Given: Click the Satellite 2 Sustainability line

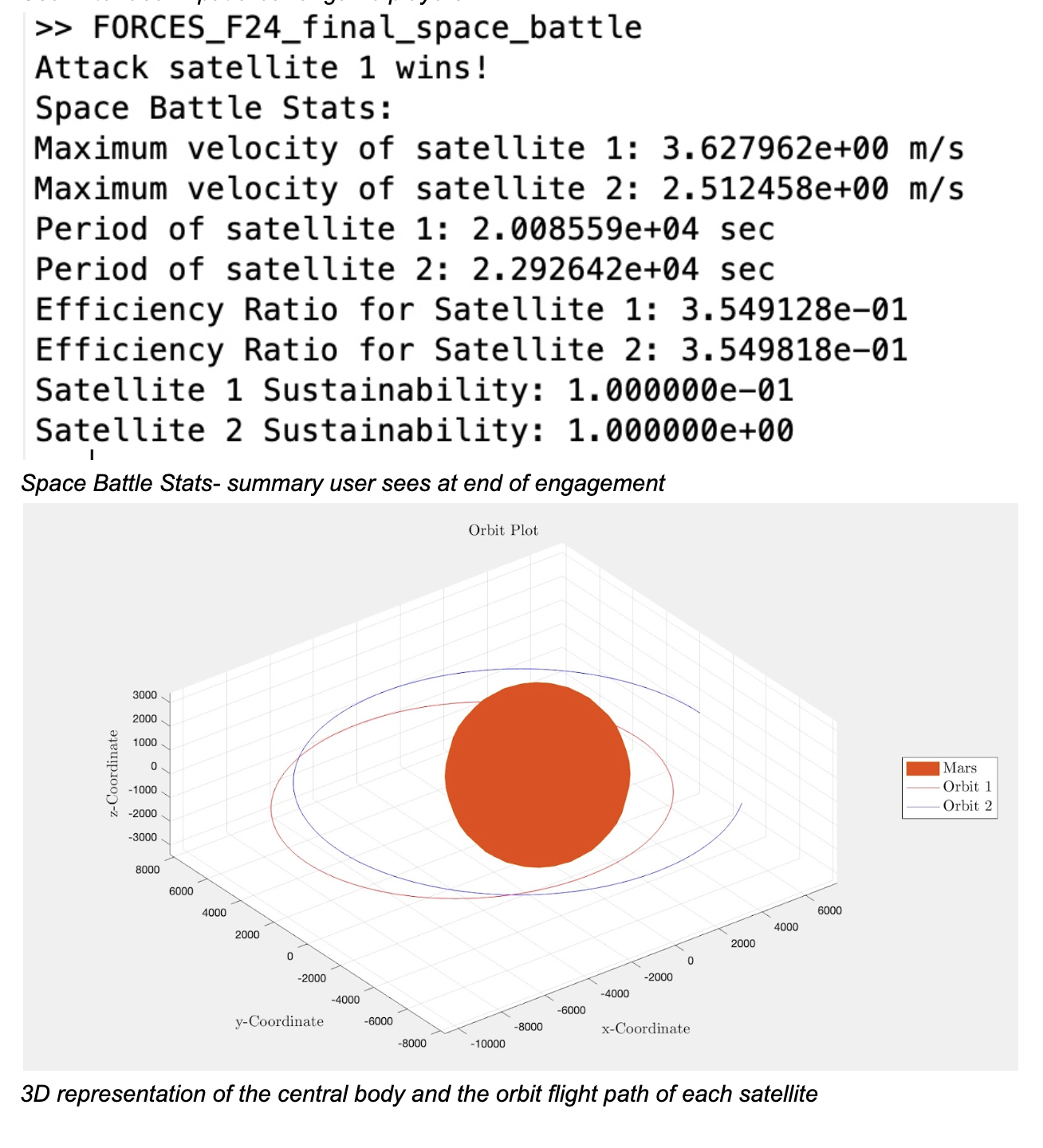Looking at the screenshot, I should point(415,431).
